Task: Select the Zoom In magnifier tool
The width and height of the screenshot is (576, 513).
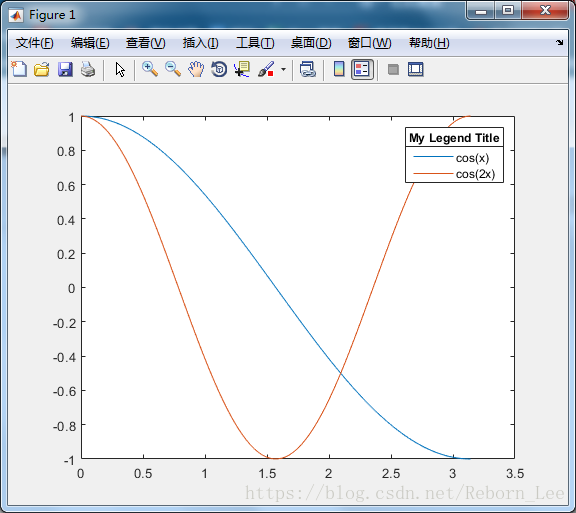Action: (150, 69)
